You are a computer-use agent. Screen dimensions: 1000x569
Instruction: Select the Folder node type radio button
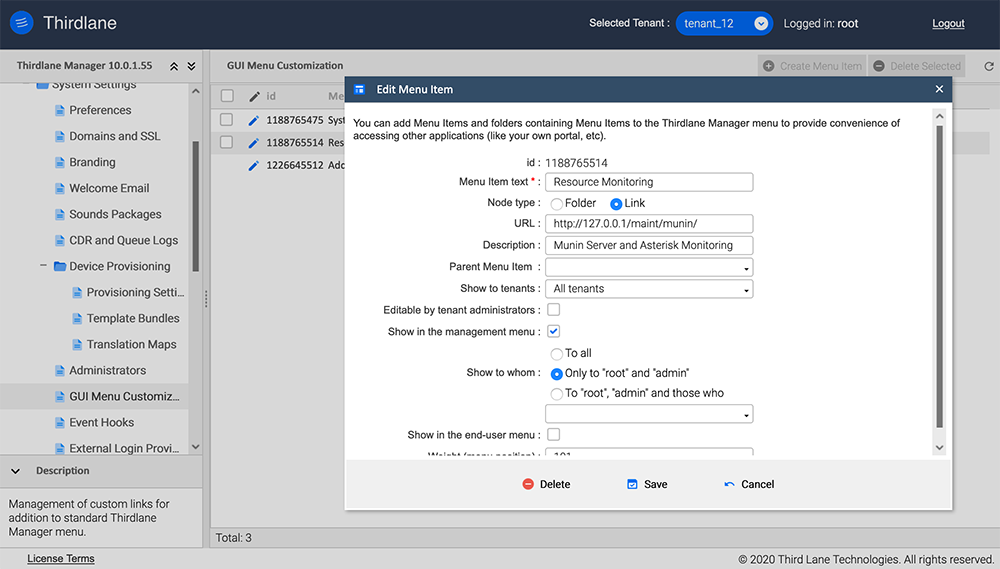click(x=557, y=204)
